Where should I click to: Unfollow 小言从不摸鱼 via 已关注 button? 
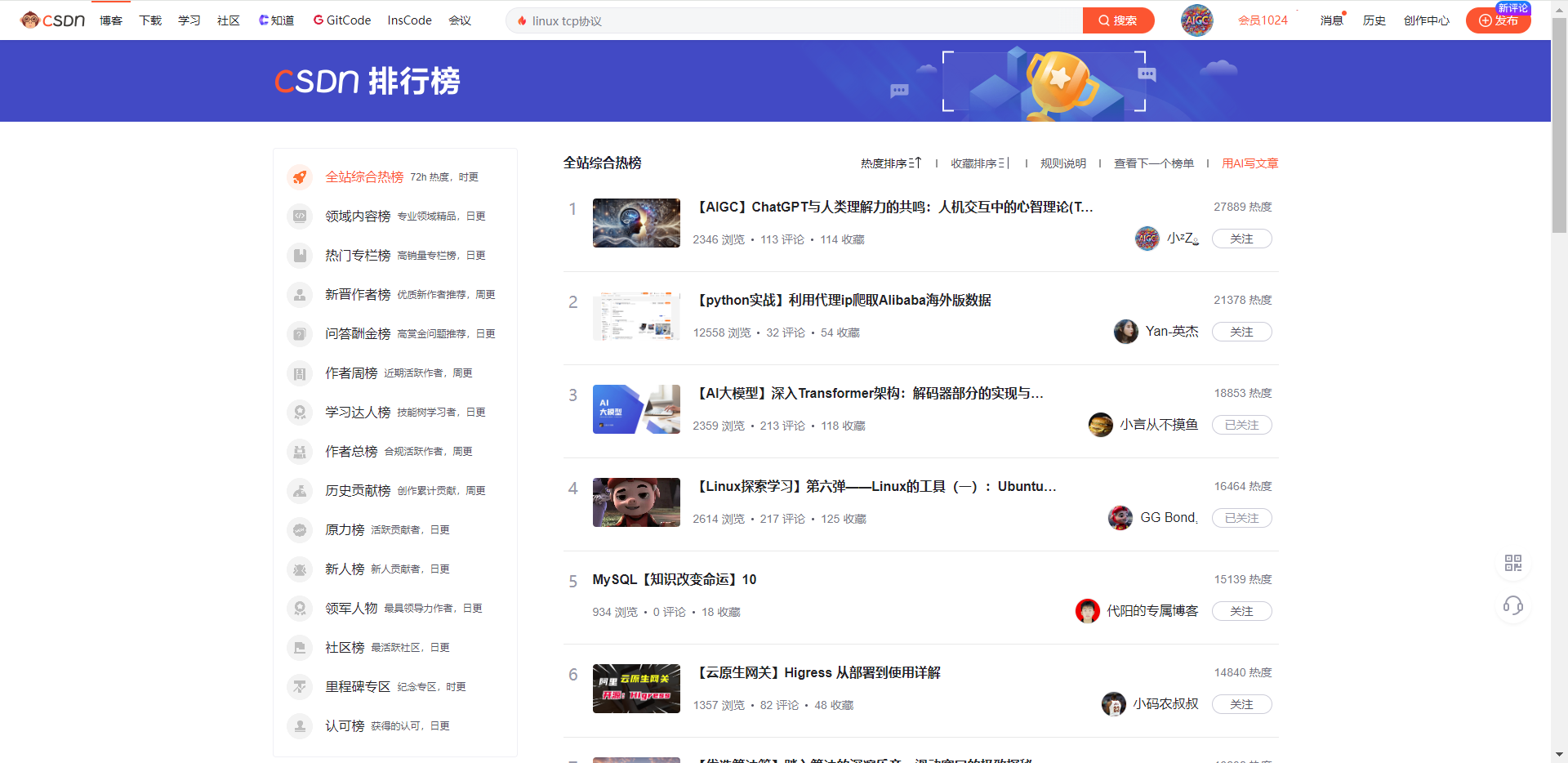tap(1241, 425)
